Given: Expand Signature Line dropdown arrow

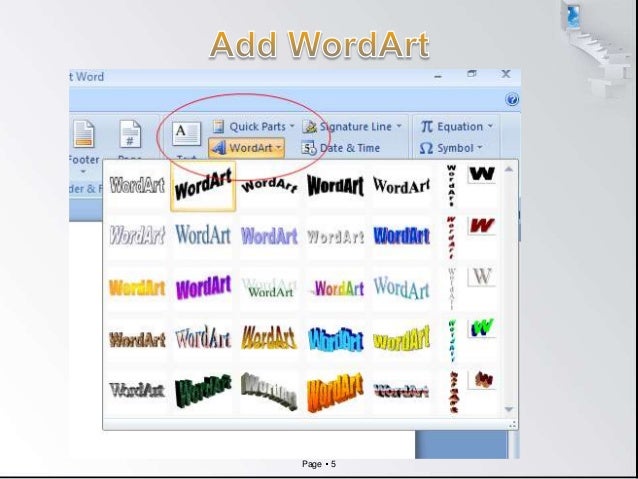Looking at the screenshot, I should (399, 126).
